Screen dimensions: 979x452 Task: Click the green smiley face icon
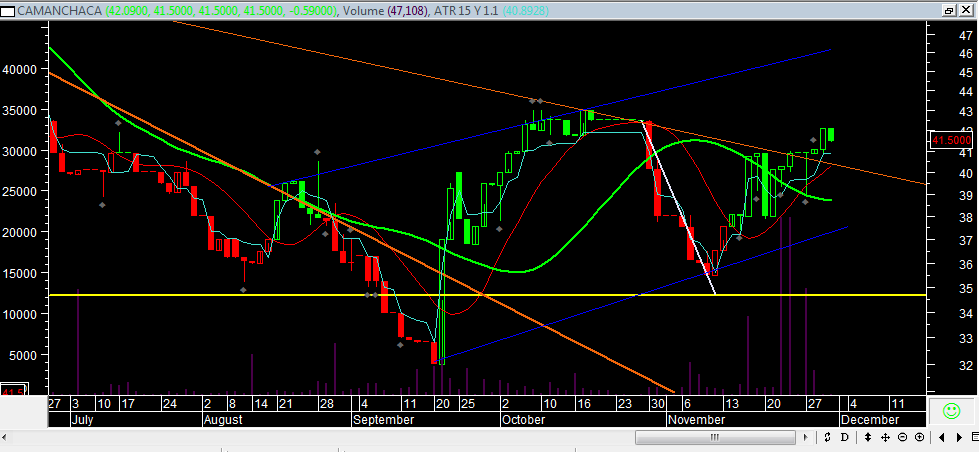[952, 411]
